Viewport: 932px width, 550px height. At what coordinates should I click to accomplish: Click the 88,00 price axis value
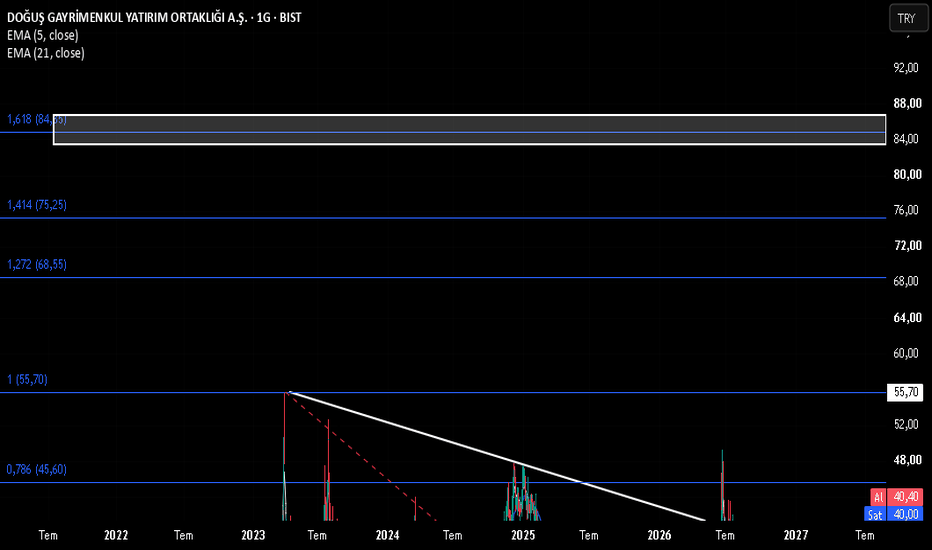click(908, 103)
